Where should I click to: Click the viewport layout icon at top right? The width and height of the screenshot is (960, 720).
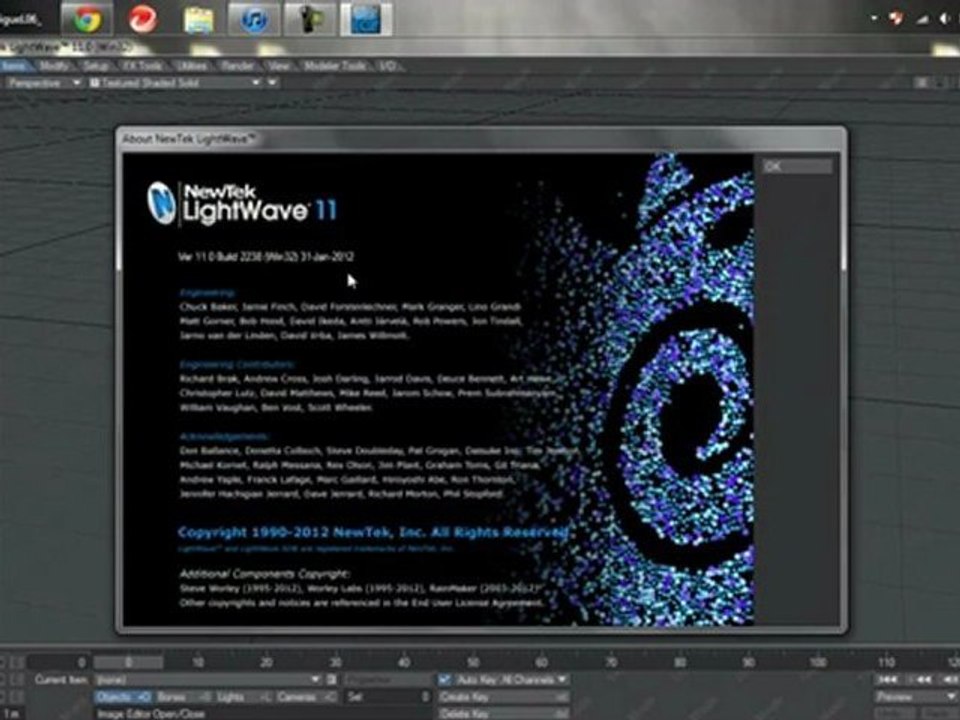[921, 83]
